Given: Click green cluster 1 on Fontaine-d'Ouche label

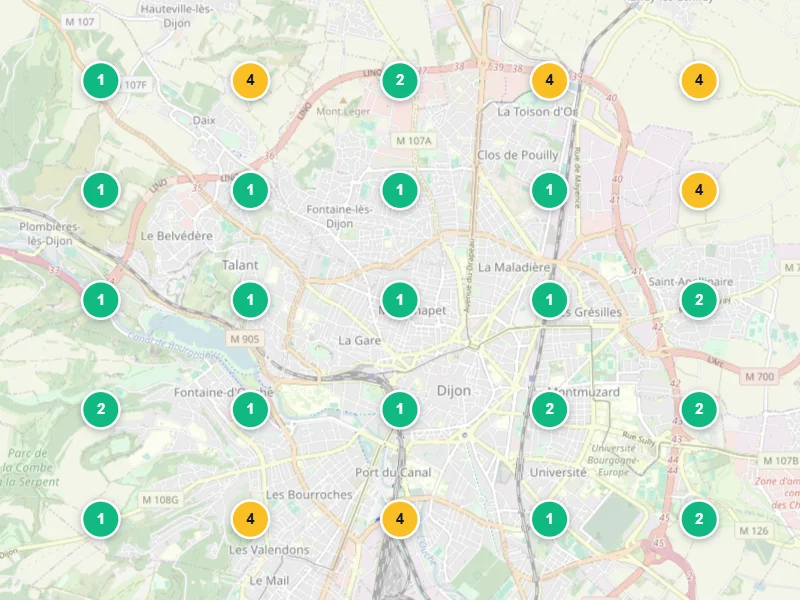Looking at the screenshot, I should coord(250,409).
